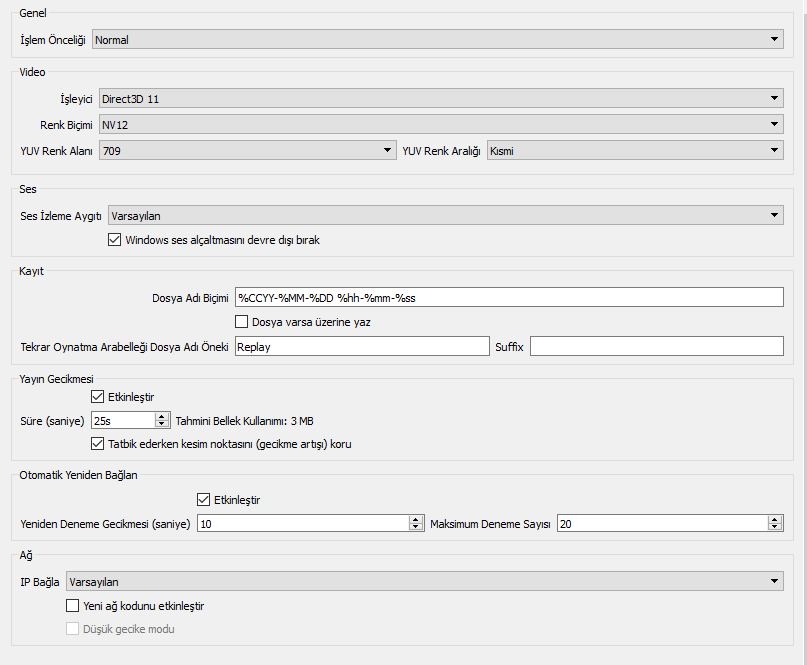807x665 pixels.
Task: Uncheck Etkinleştir under Yayın Gecikmesi
Action: point(98,397)
